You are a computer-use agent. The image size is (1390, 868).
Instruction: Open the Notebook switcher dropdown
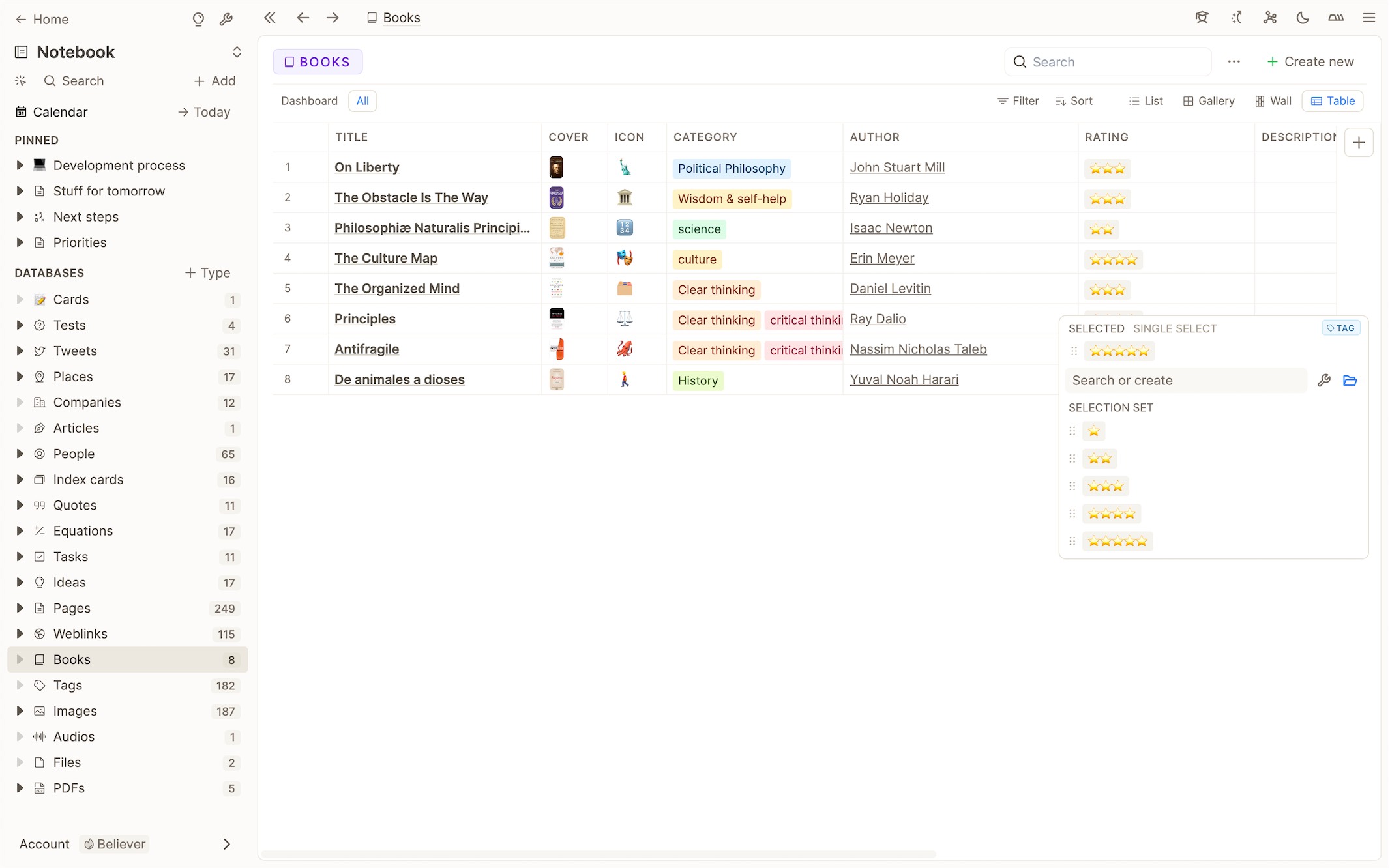tap(237, 52)
